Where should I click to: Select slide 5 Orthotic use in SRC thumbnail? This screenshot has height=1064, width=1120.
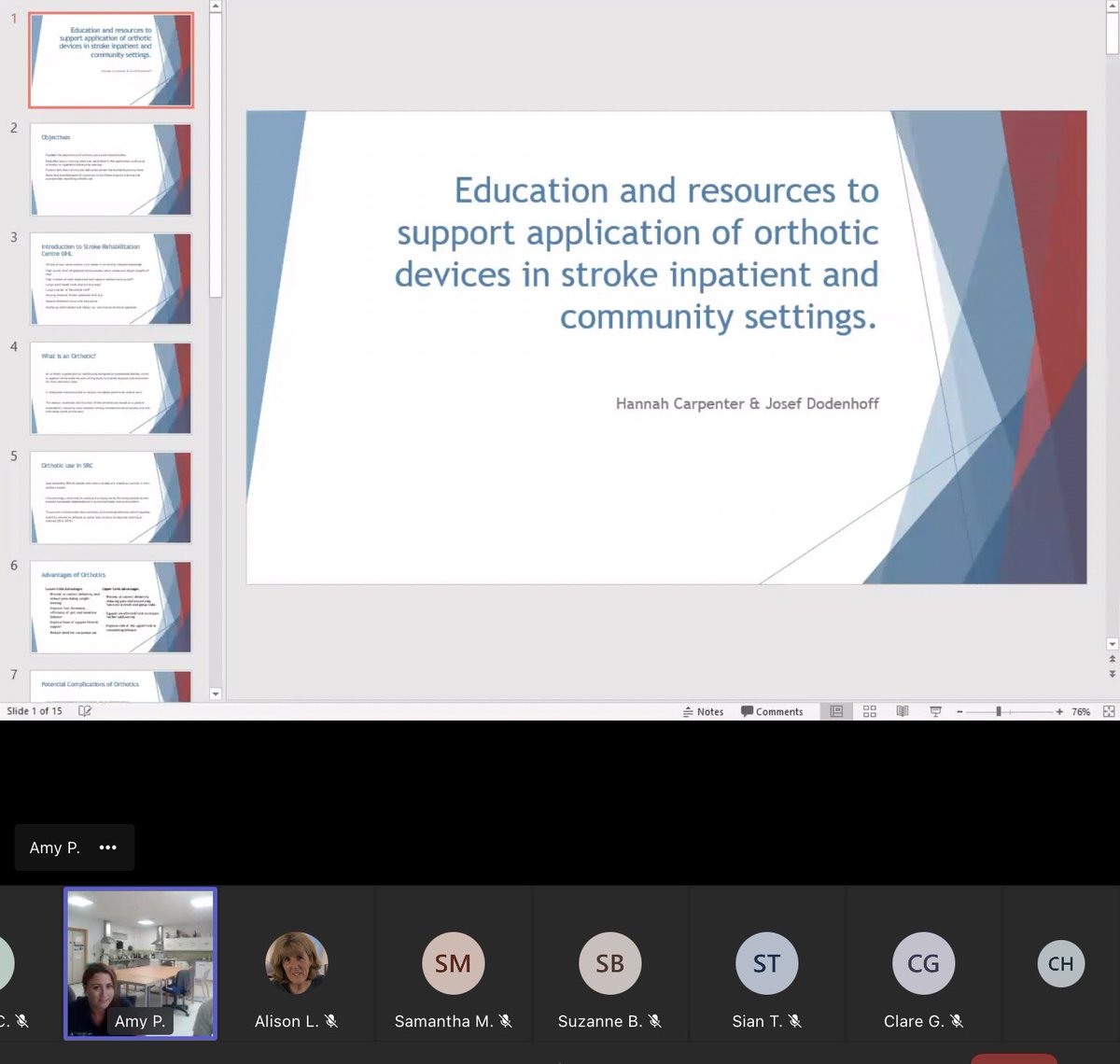[x=111, y=497]
